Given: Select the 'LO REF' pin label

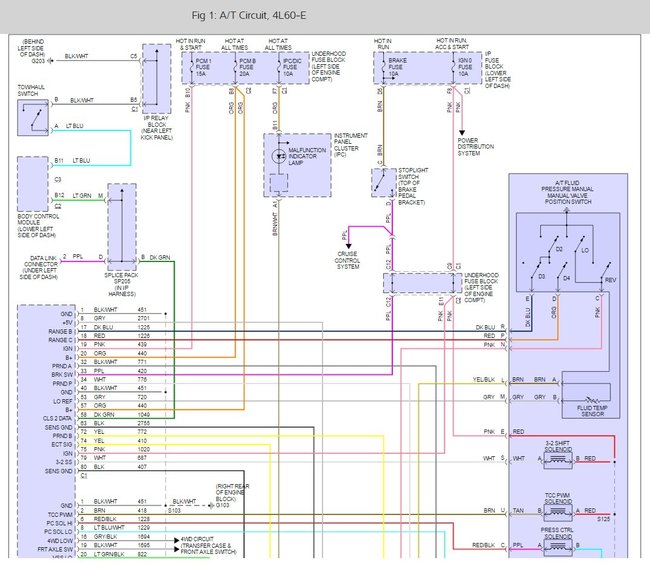Looking at the screenshot, I should tap(63, 401).
